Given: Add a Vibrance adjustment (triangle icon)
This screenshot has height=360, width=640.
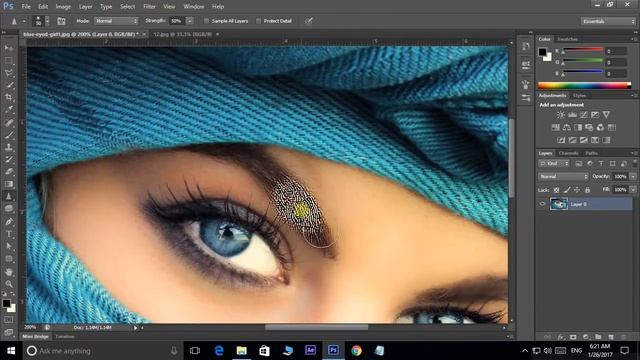Looking at the screenshot, I should click(x=606, y=115).
